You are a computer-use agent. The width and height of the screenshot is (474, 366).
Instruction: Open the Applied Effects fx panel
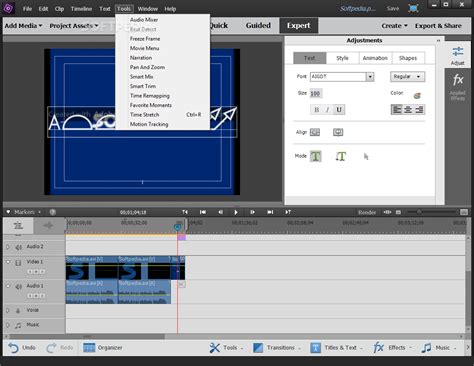(x=458, y=86)
